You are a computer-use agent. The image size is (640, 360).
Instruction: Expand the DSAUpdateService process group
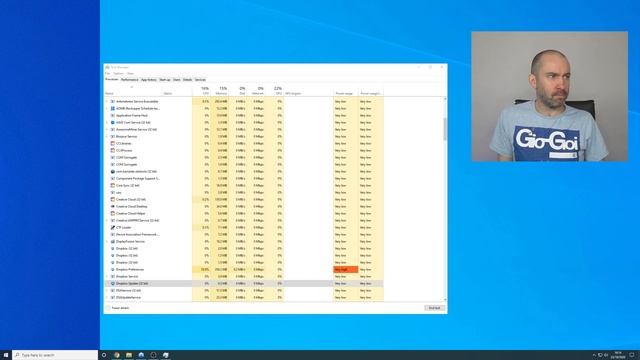click(107, 297)
